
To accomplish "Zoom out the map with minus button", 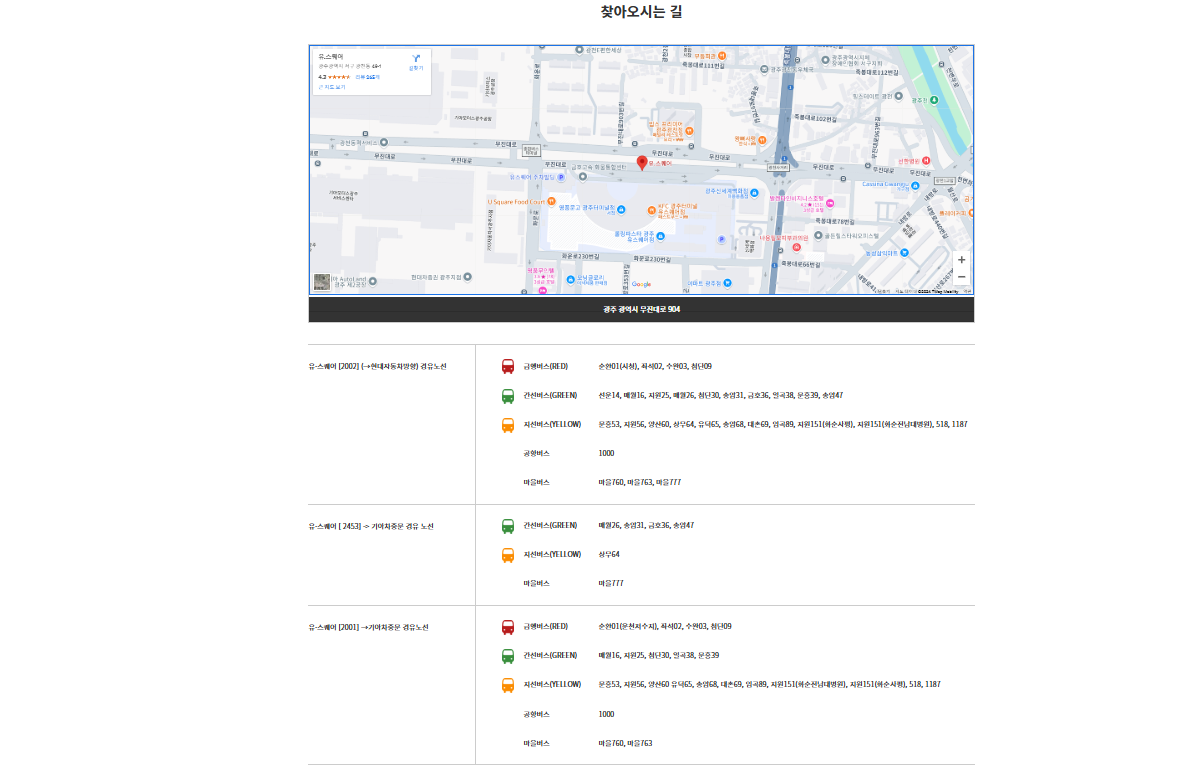I will [x=961, y=277].
